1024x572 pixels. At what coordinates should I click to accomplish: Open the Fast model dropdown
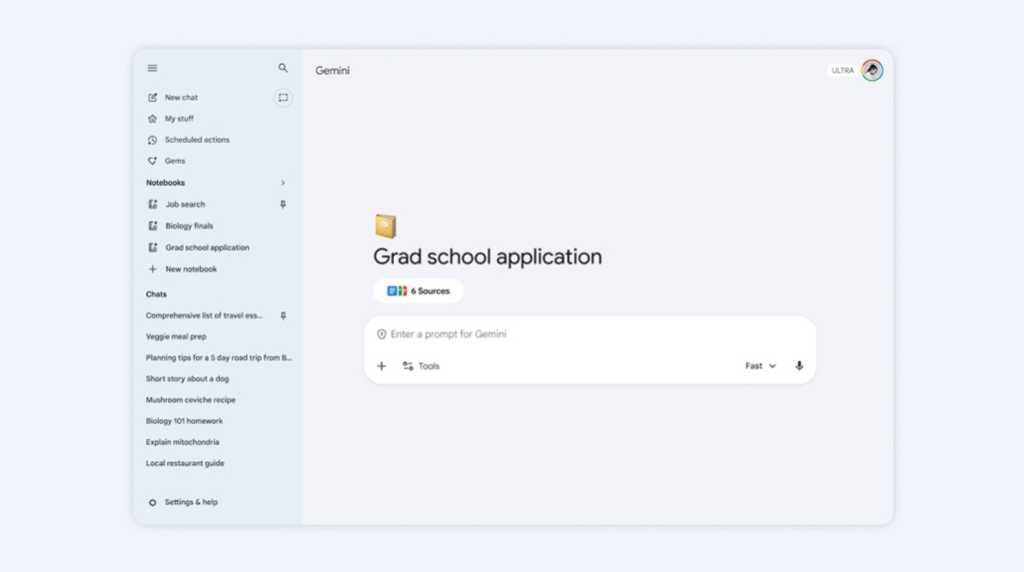click(x=760, y=366)
